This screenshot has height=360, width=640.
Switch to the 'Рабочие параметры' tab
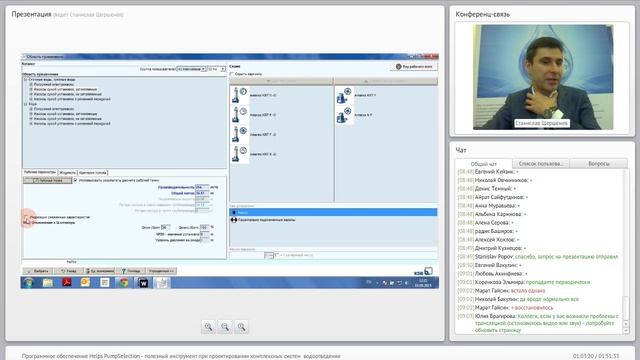[x=40, y=172]
